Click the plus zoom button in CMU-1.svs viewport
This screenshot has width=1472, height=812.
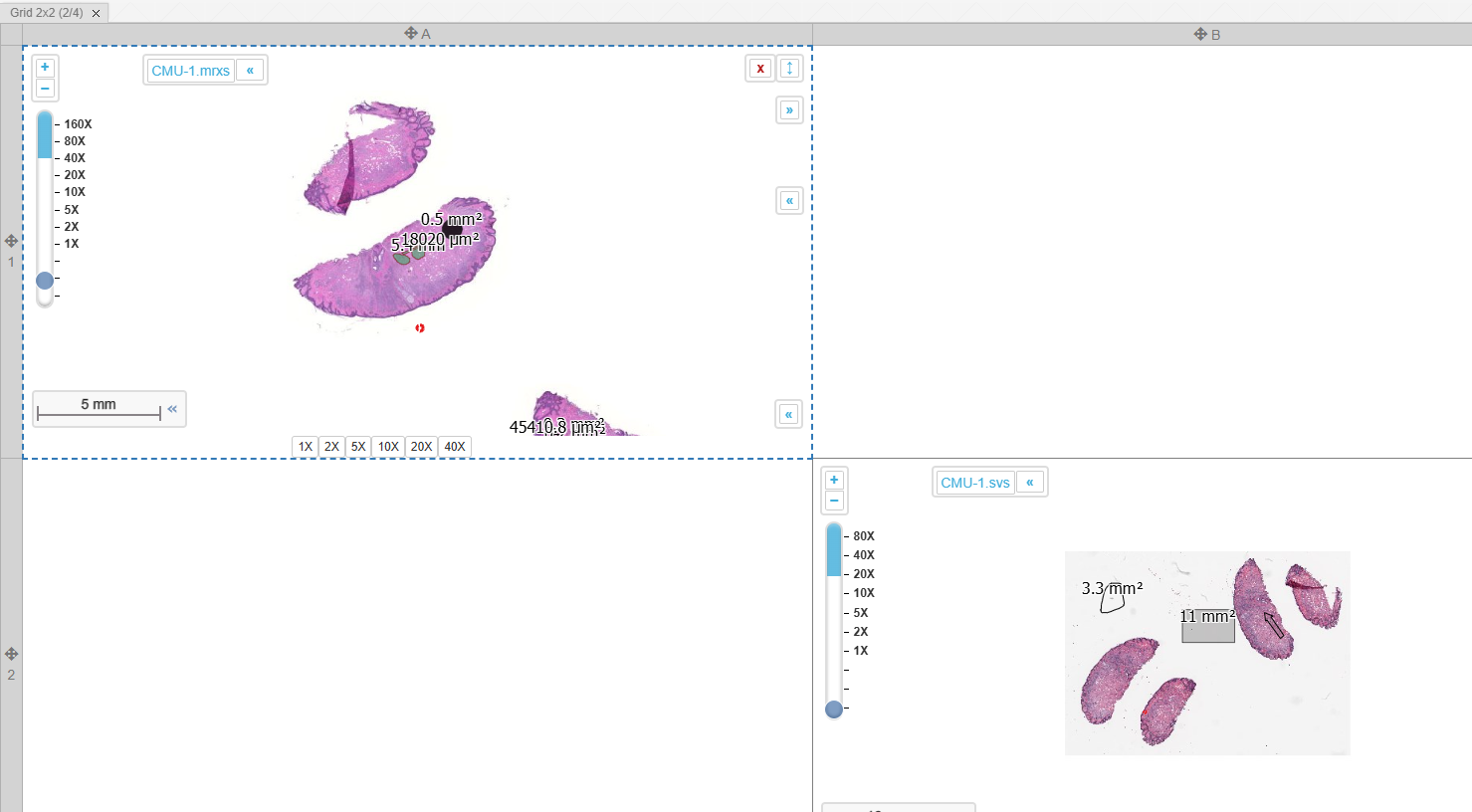834,480
